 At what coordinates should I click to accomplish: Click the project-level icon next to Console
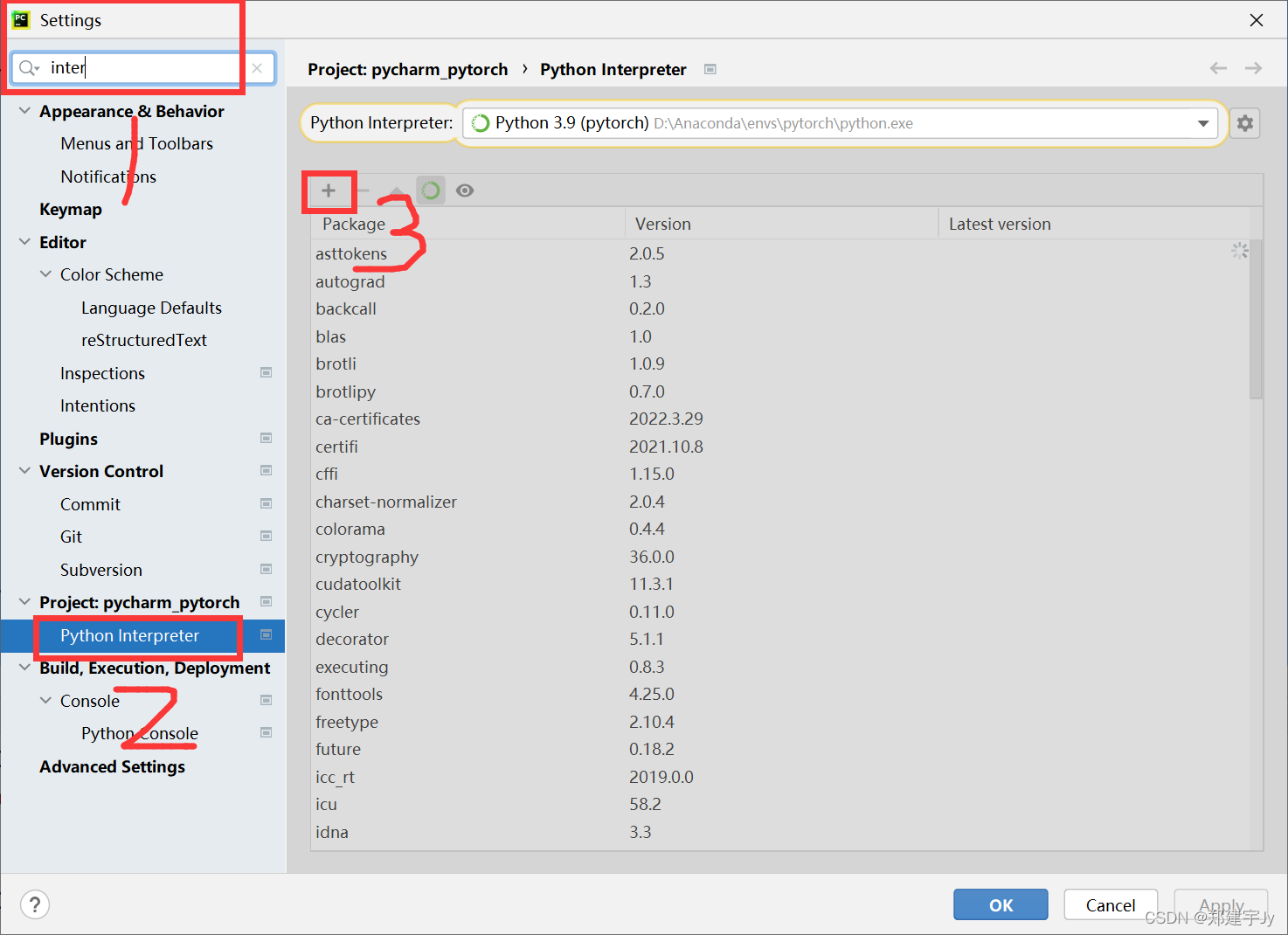click(x=267, y=700)
